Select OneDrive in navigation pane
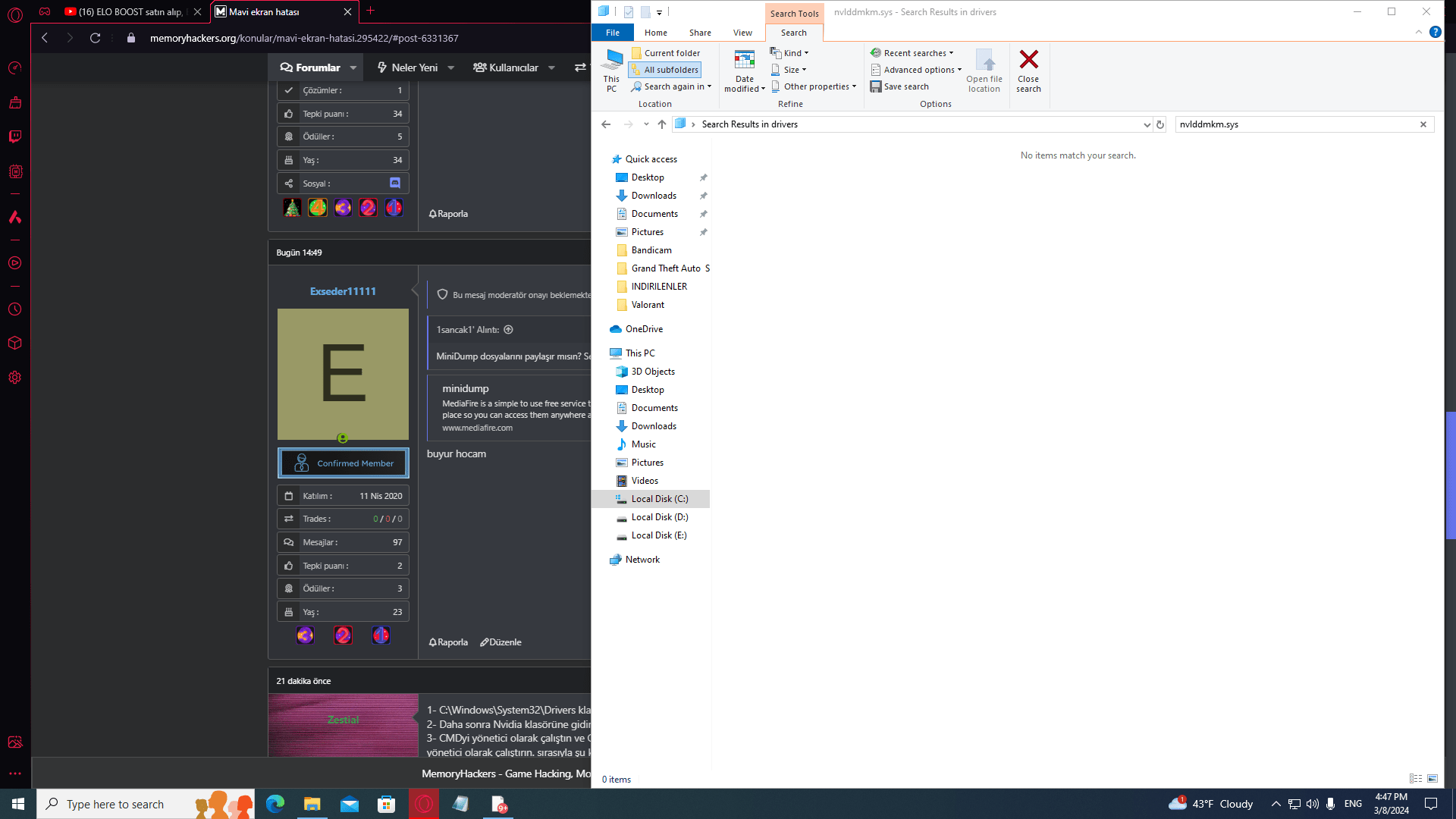This screenshot has width=1456, height=819. click(x=643, y=329)
